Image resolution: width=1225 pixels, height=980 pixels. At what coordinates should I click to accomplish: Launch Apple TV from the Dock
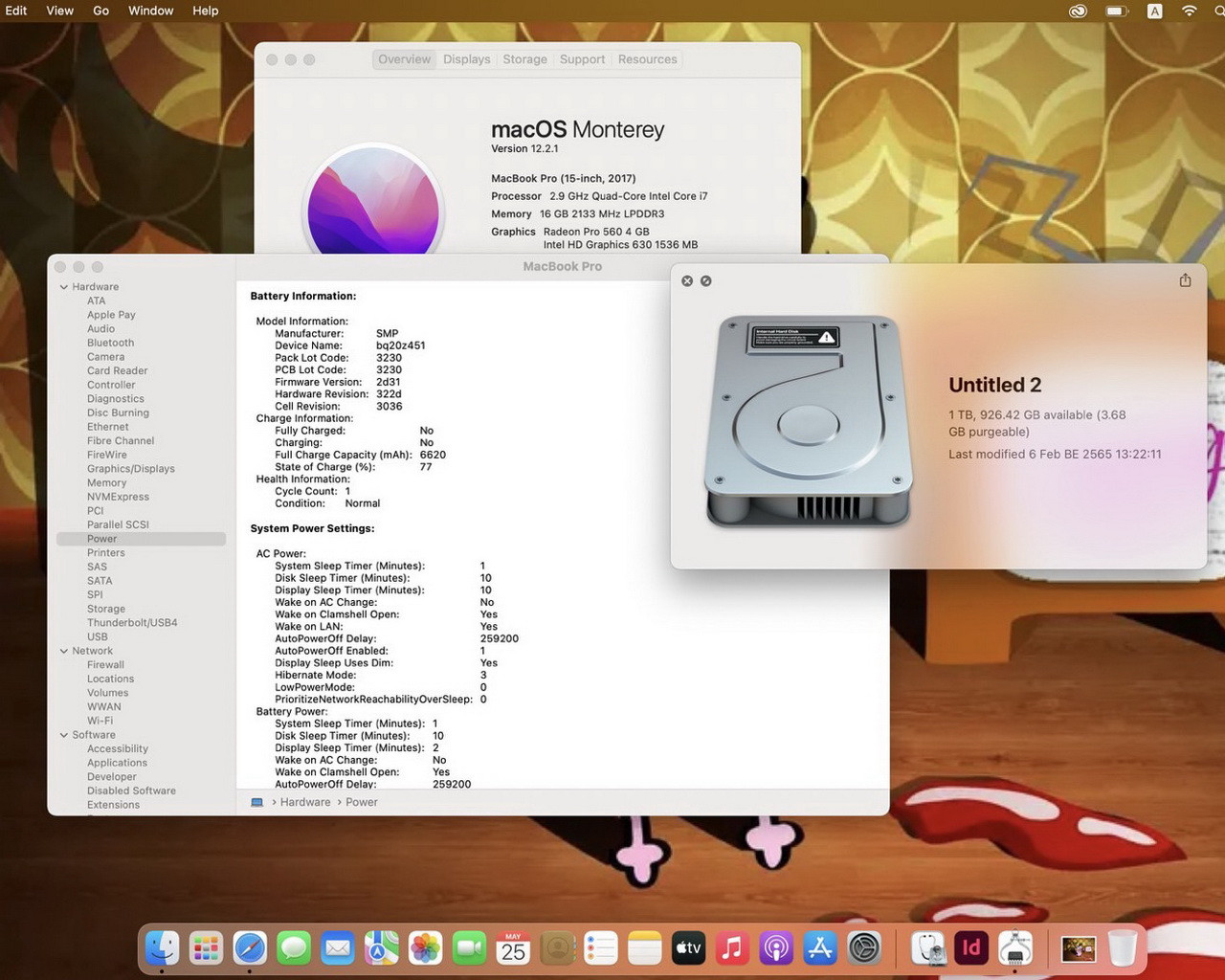689,948
